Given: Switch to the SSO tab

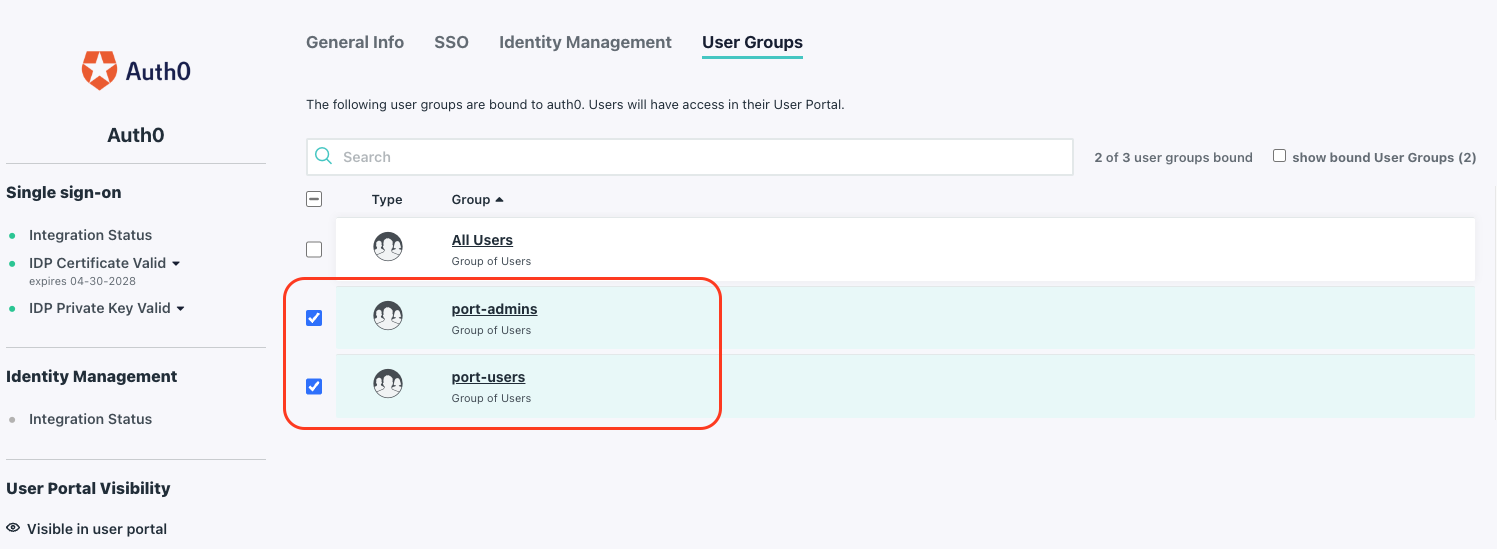Looking at the screenshot, I should click(x=451, y=42).
